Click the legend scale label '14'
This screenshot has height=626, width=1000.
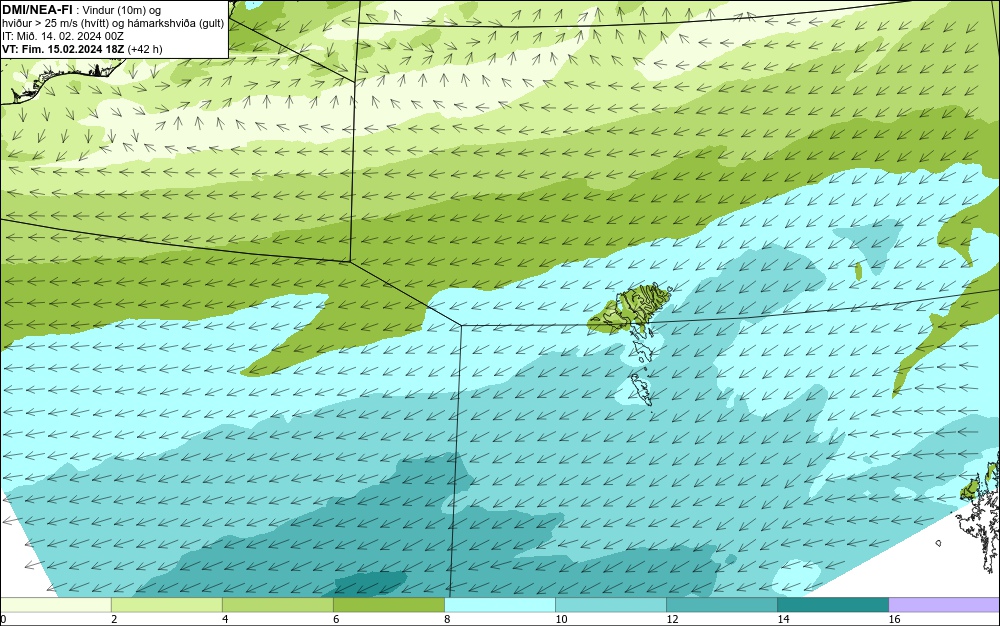point(783,619)
